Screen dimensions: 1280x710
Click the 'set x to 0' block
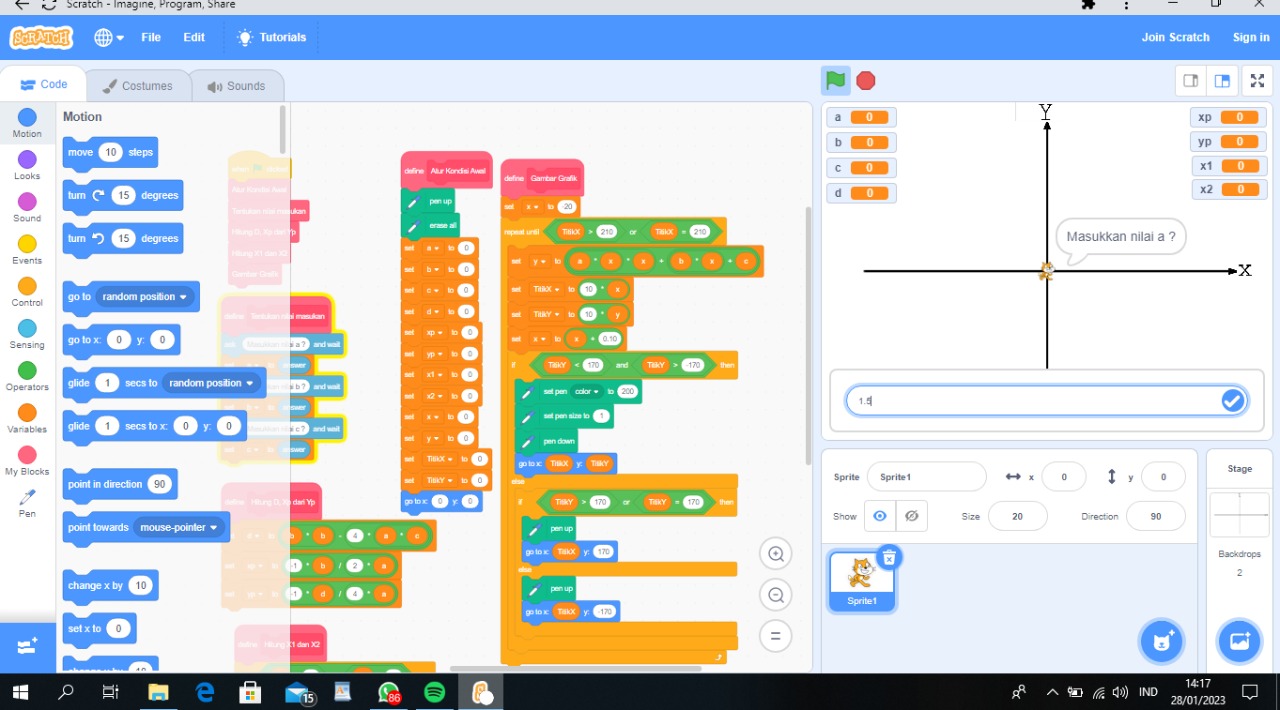(99, 629)
